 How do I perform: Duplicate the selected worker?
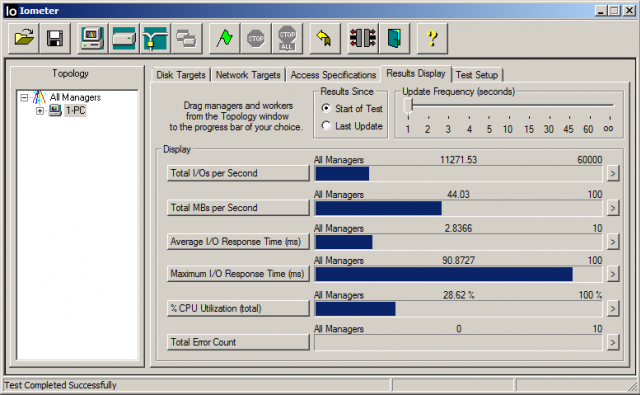tap(187, 38)
